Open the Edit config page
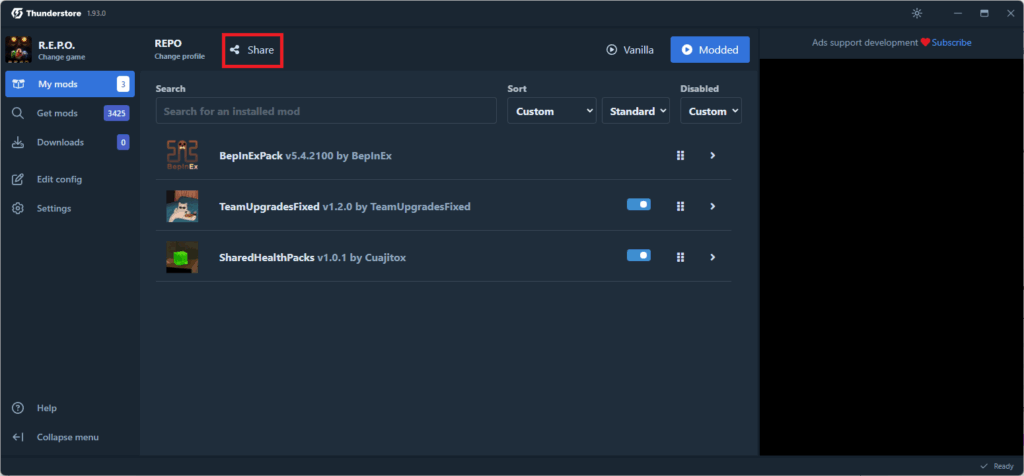This screenshot has width=1024, height=476. coord(70,179)
